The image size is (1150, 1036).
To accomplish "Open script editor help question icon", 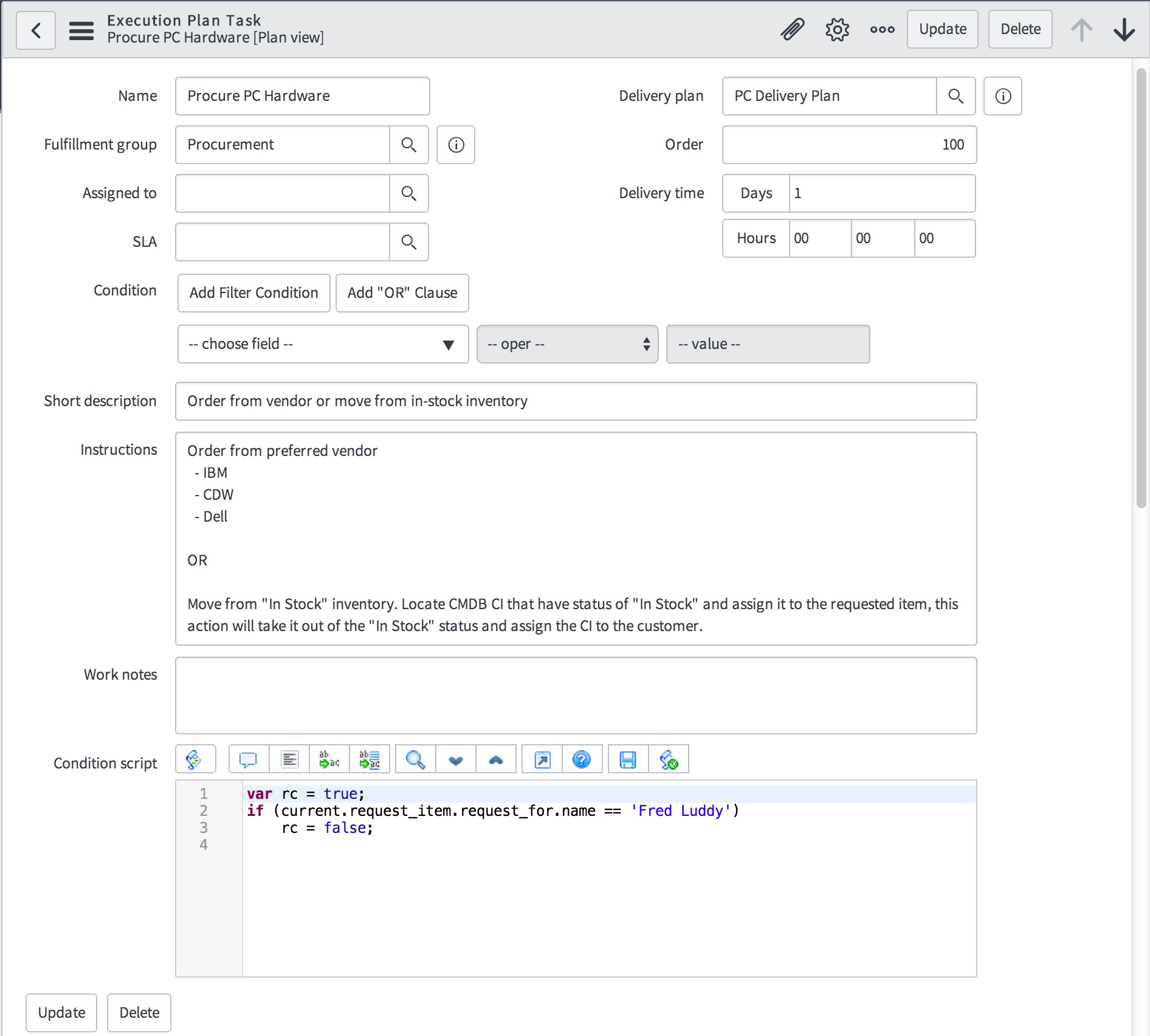I will pyautogui.click(x=582, y=759).
